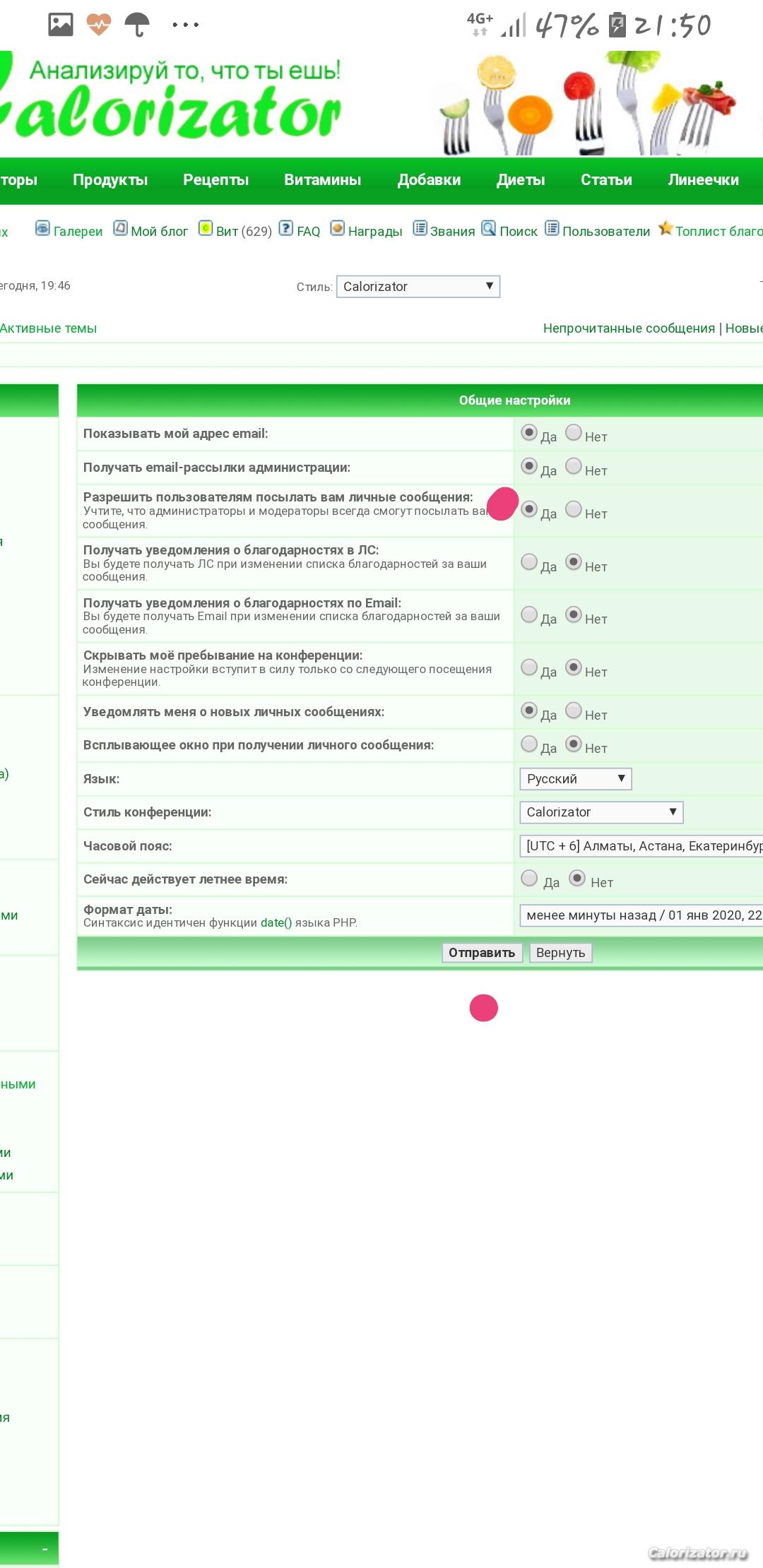This screenshot has height=1568, width=763.
Task: Click the Мой блог icon
Action: [x=121, y=228]
